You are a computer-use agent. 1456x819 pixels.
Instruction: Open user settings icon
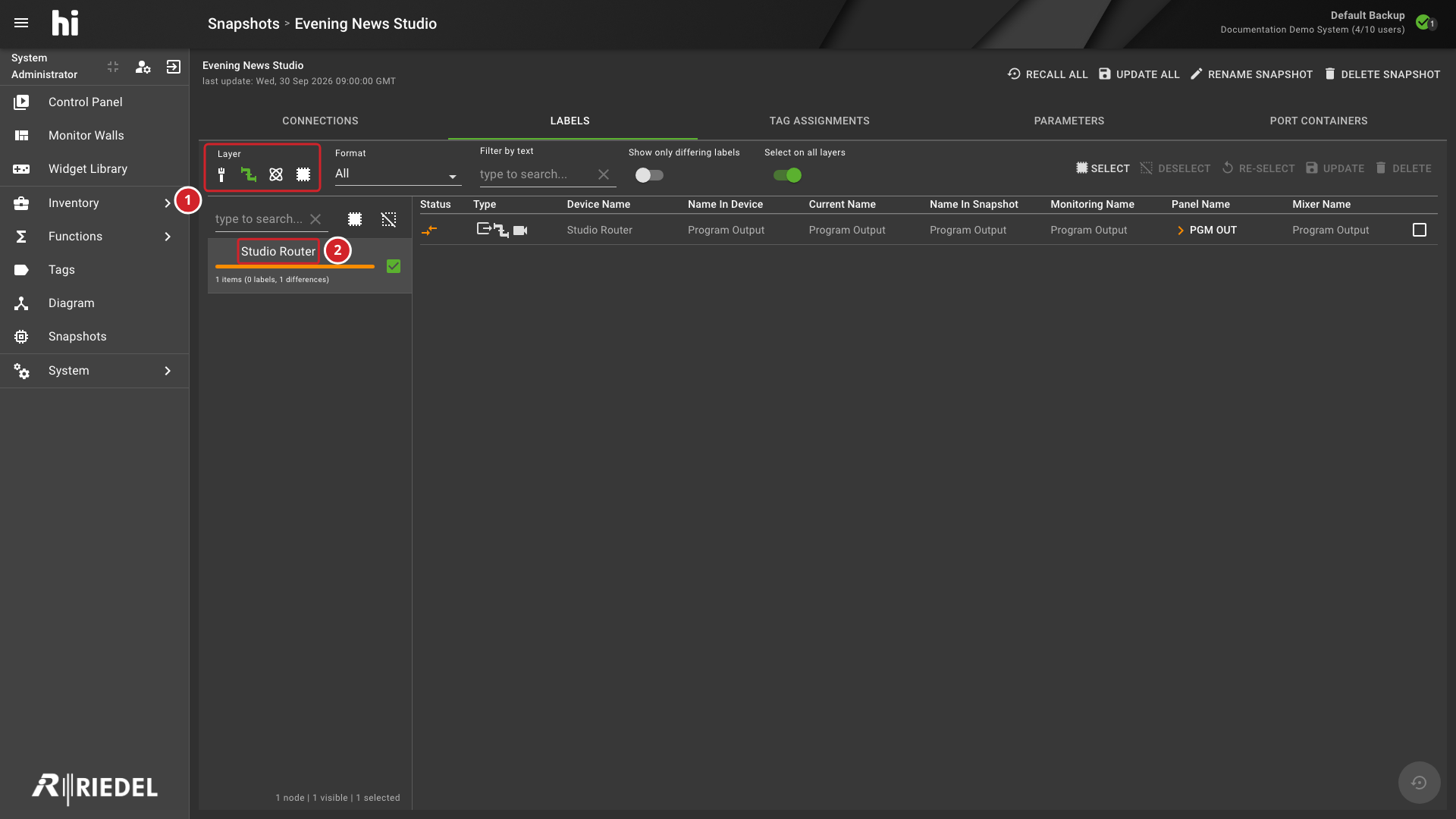tap(143, 67)
